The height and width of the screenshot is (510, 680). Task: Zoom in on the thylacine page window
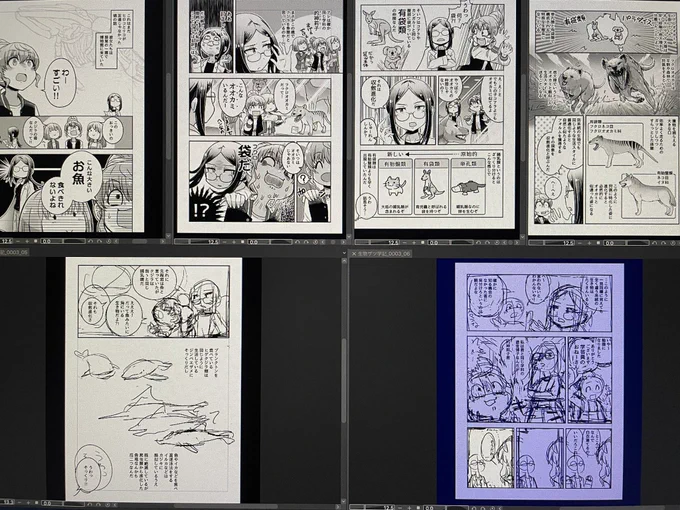[x=589, y=243]
